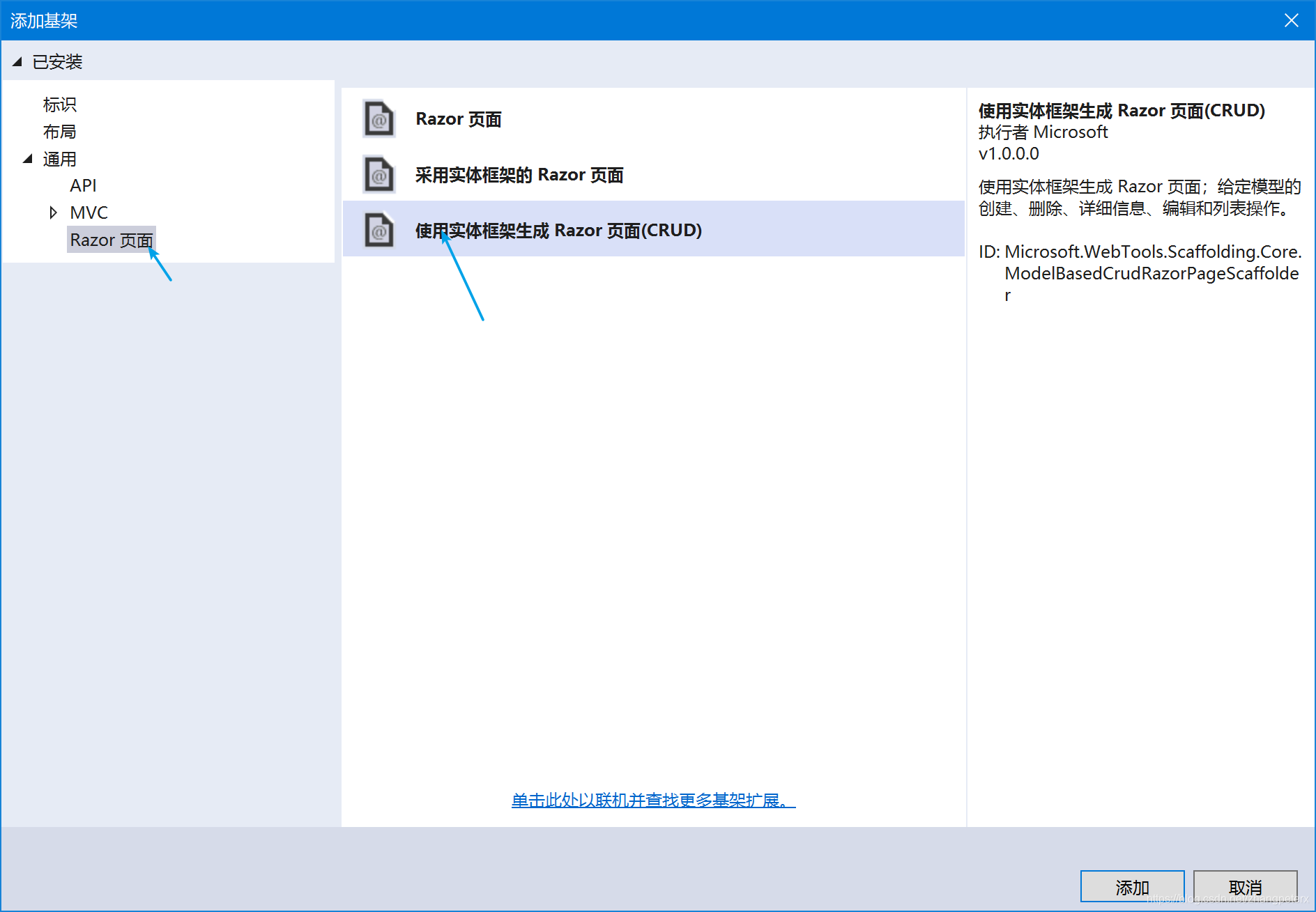Click the 采用实体框架的 Razor 页面 template icon
Image resolution: width=1316 pixels, height=912 pixels.
pos(379,175)
